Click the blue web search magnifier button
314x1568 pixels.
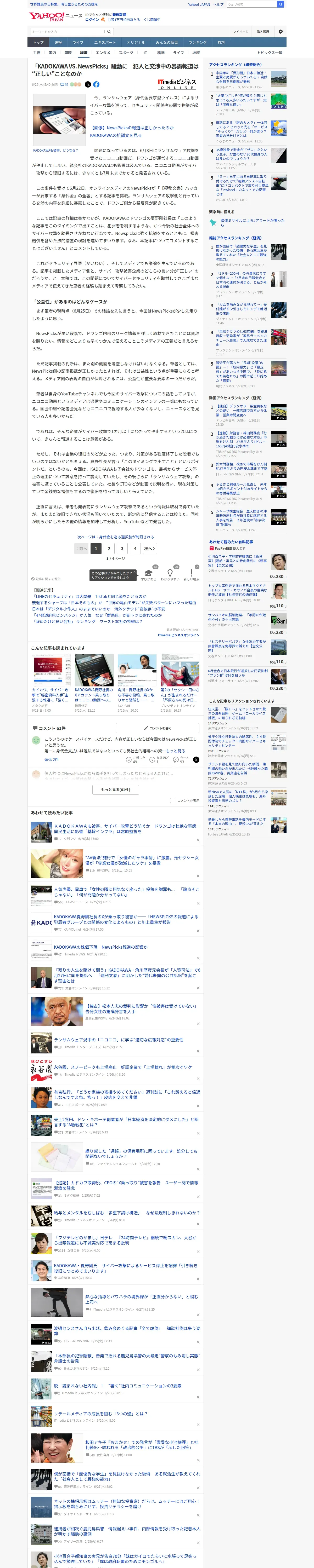(x=281, y=4)
